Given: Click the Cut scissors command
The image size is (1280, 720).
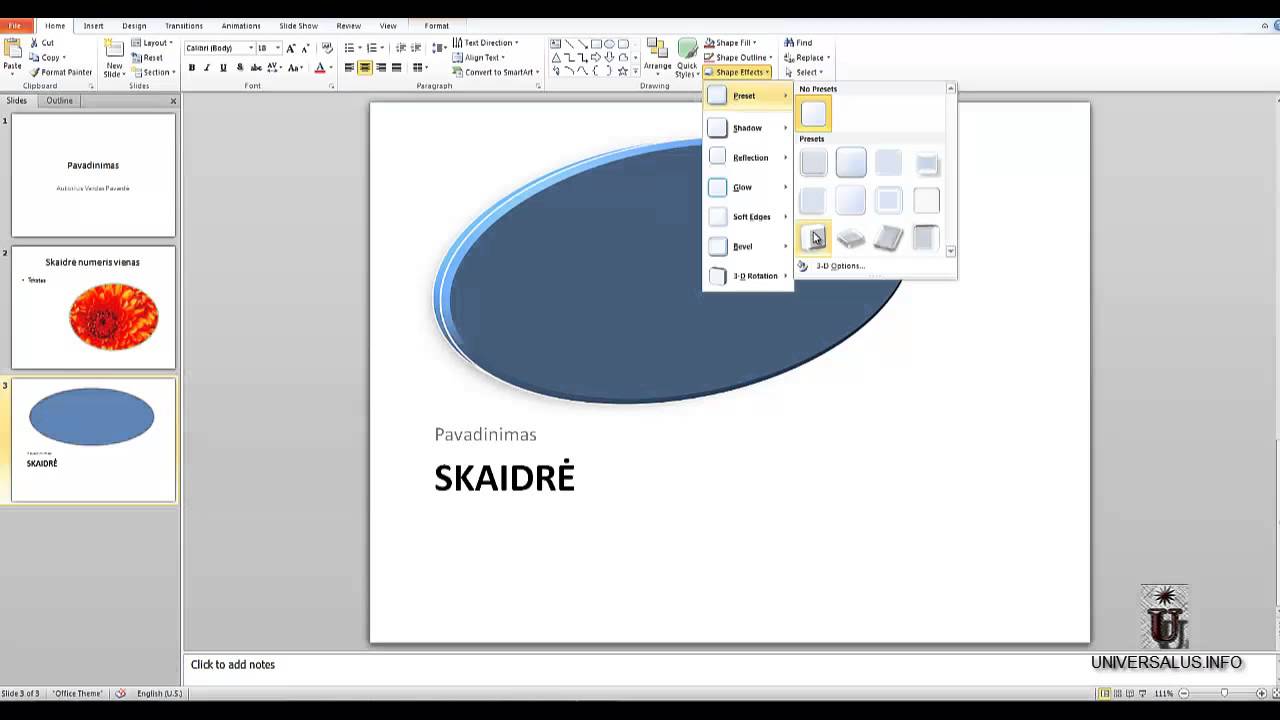Looking at the screenshot, I should click(x=42, y=43).
